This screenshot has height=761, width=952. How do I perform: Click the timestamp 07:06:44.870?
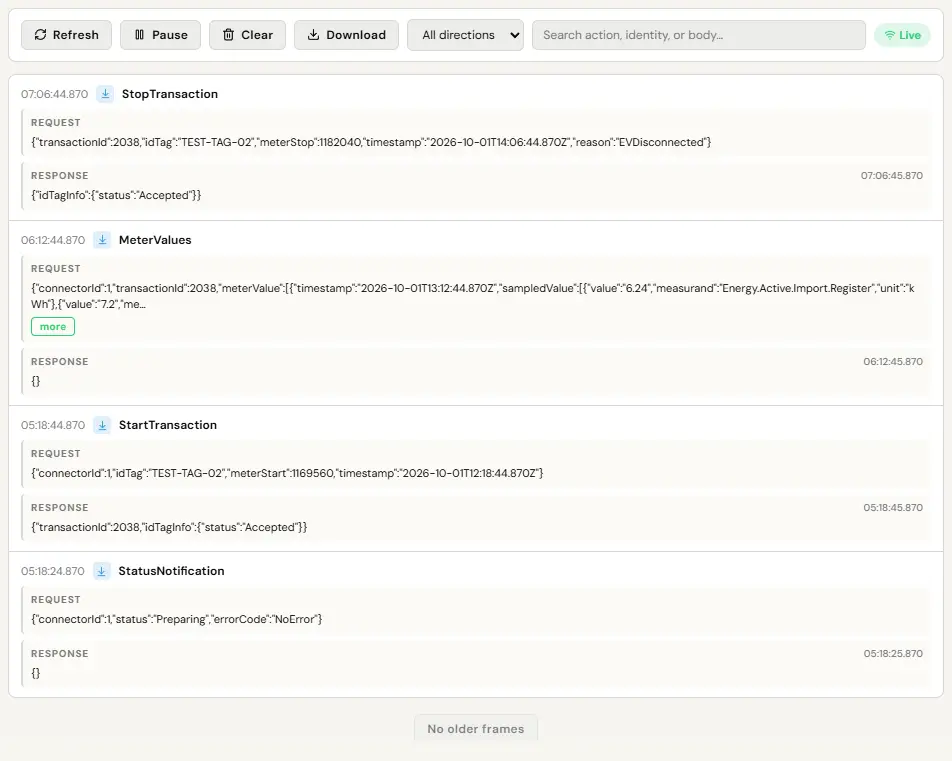point(55,94)
